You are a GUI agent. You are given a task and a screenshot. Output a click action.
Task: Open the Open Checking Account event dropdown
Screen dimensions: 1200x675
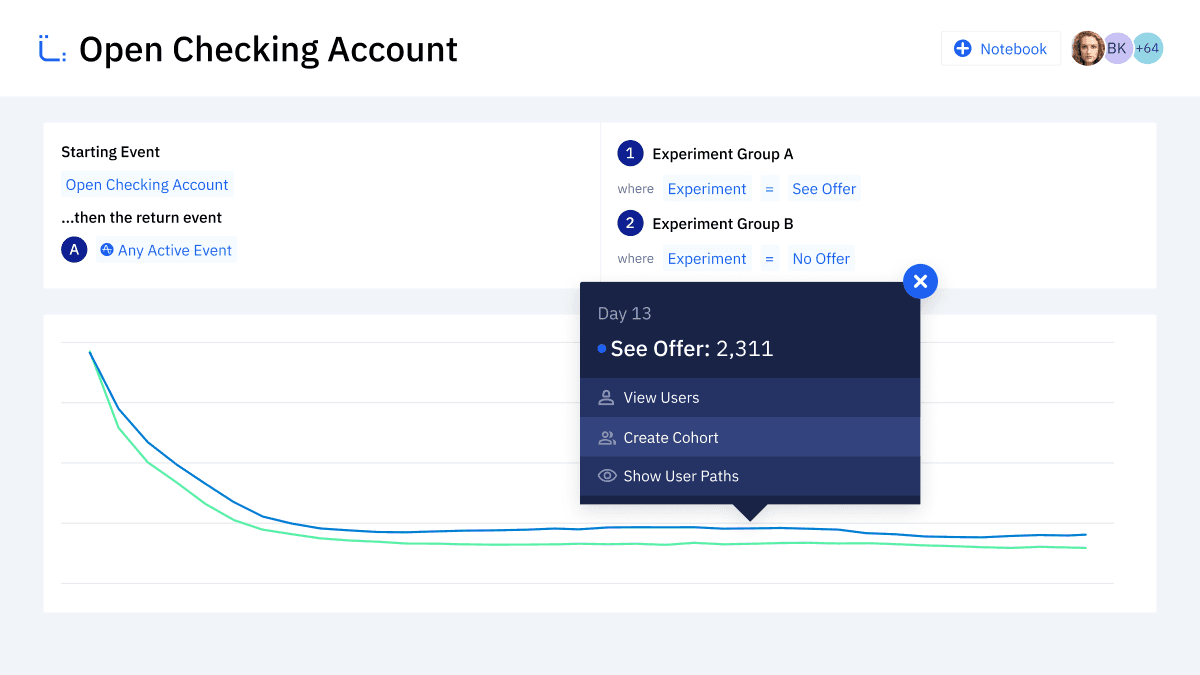[x=147, y=185]
